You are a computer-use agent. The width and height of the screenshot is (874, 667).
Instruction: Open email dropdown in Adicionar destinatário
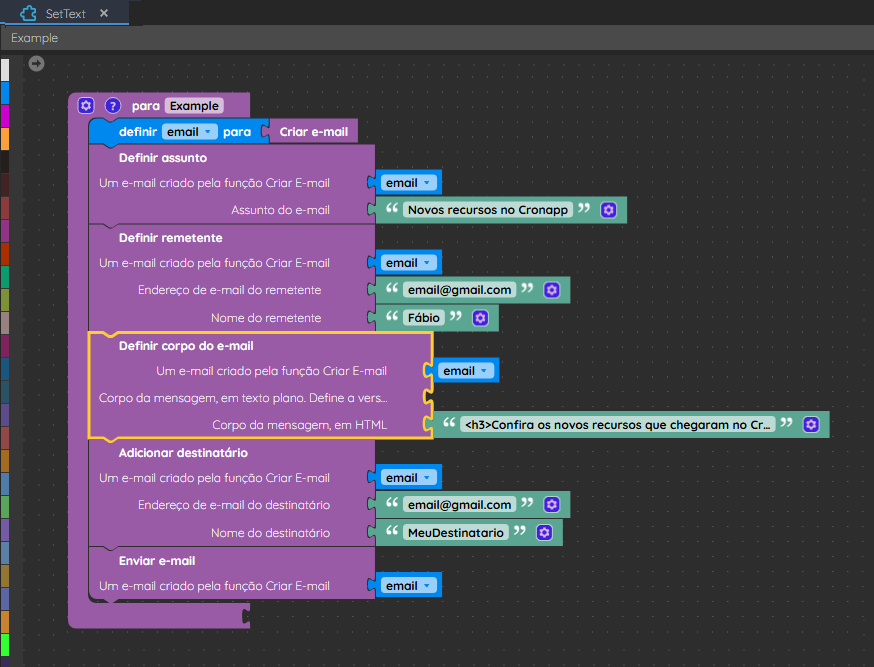point(409,478)
